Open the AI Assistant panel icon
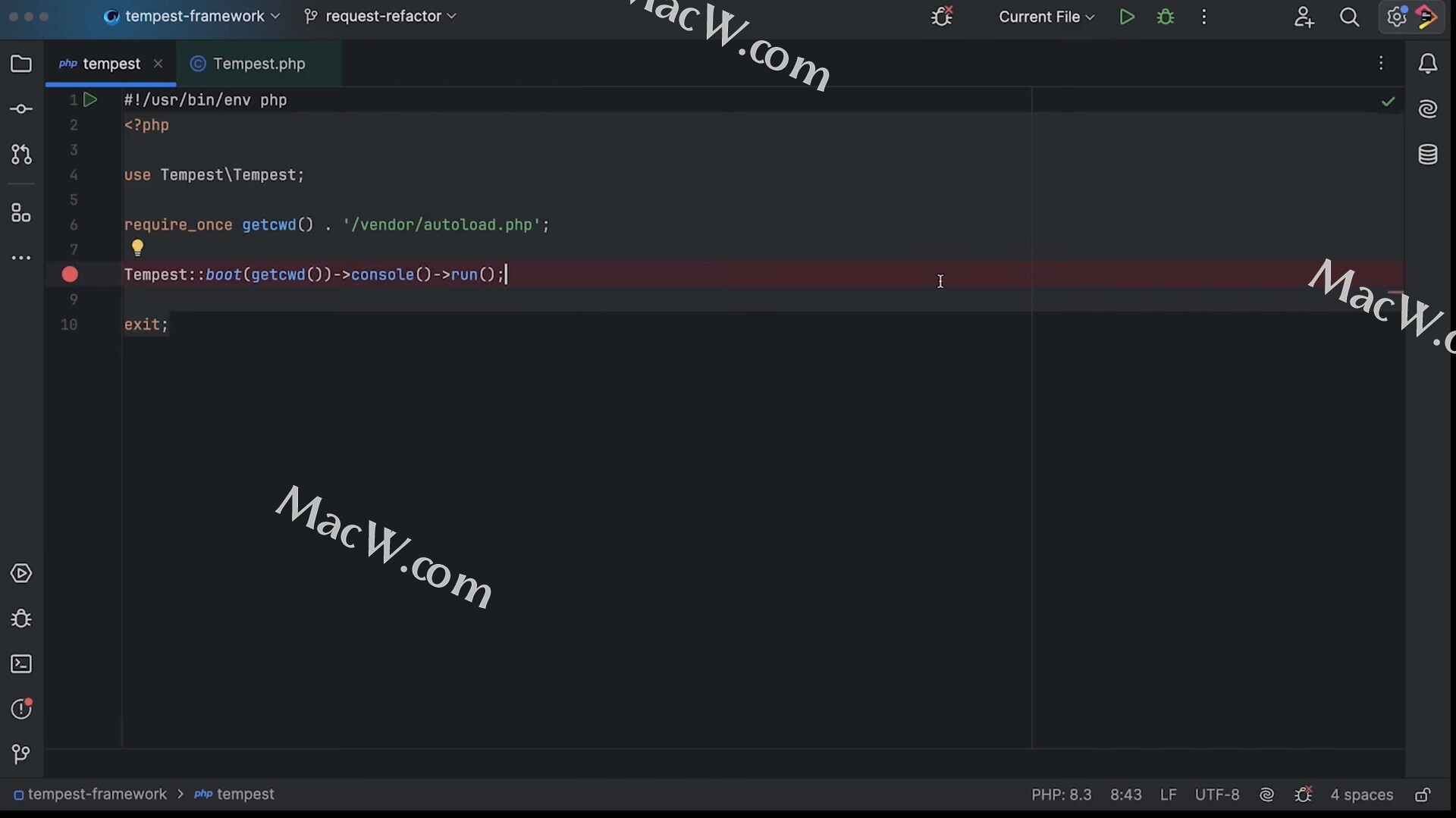The height and width of the screenshot is (818, 1456). 1428,109
